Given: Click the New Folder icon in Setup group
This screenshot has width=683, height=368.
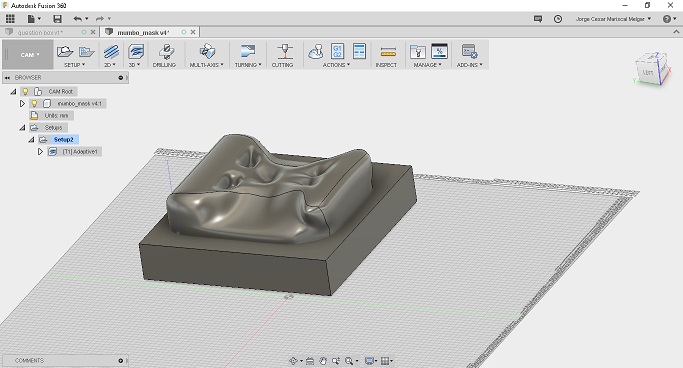Looking at the screenshot, I should [x=87, y=52].
